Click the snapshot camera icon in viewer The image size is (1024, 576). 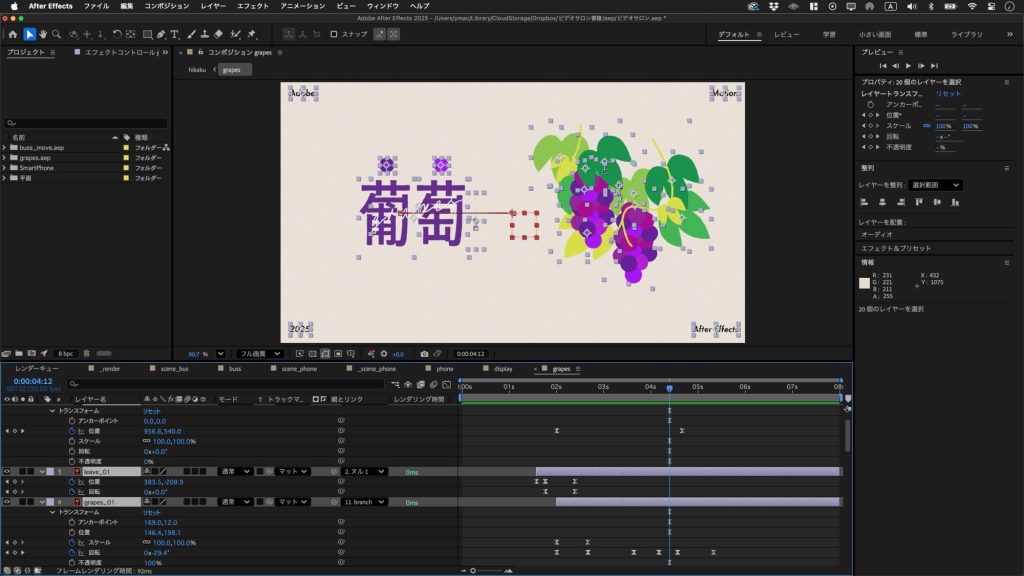425,354
